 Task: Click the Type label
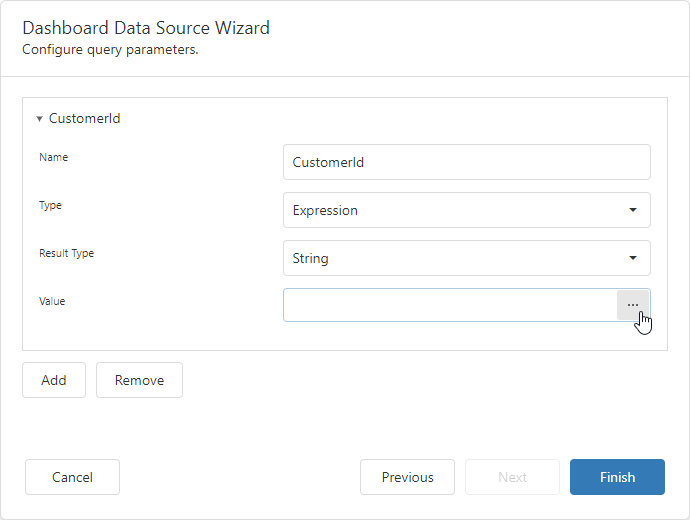(x=50, y=205)
